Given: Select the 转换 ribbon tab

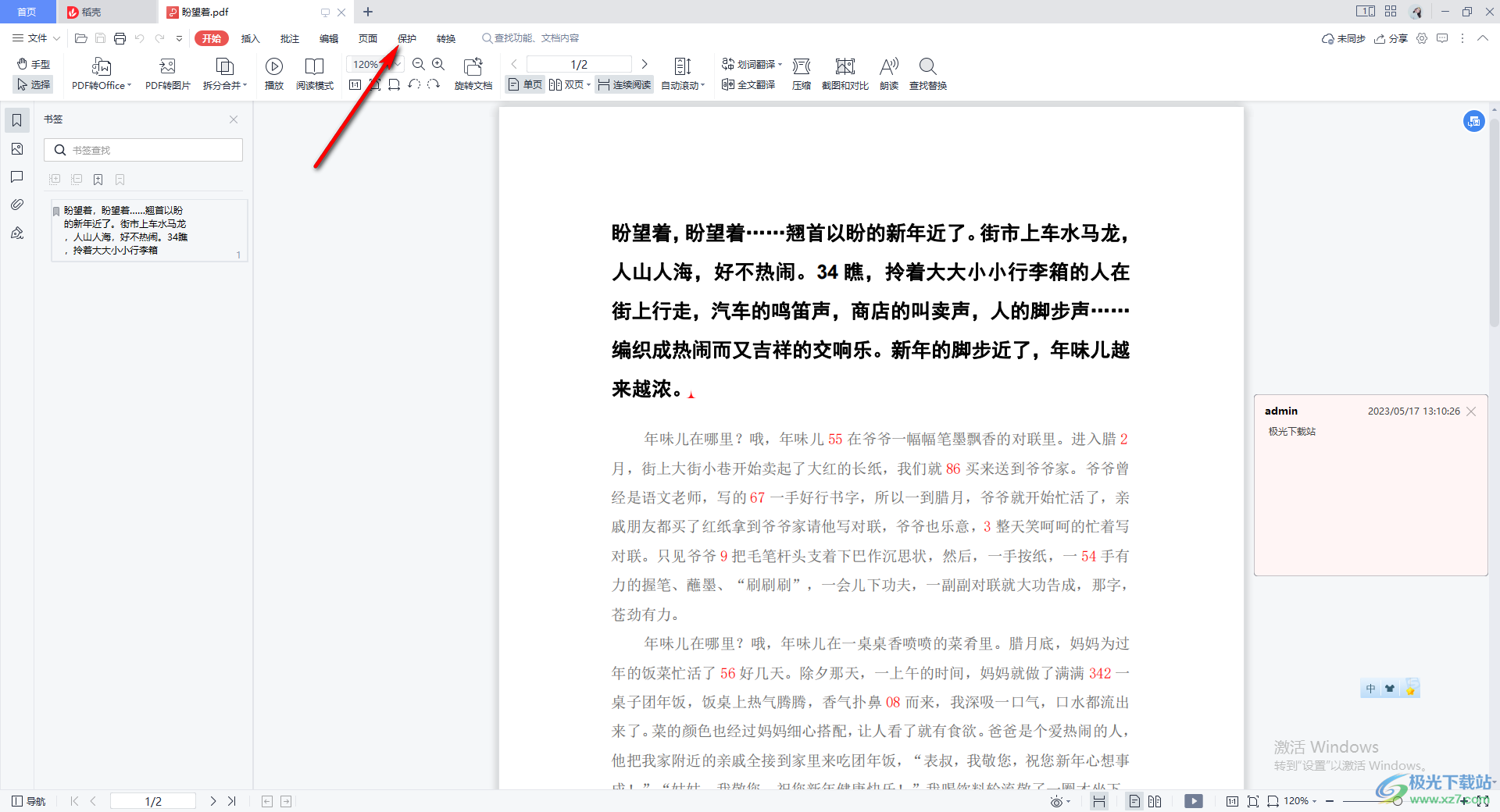Looking at the screenshot, I should pyautogui.click(x=446, y=38).
